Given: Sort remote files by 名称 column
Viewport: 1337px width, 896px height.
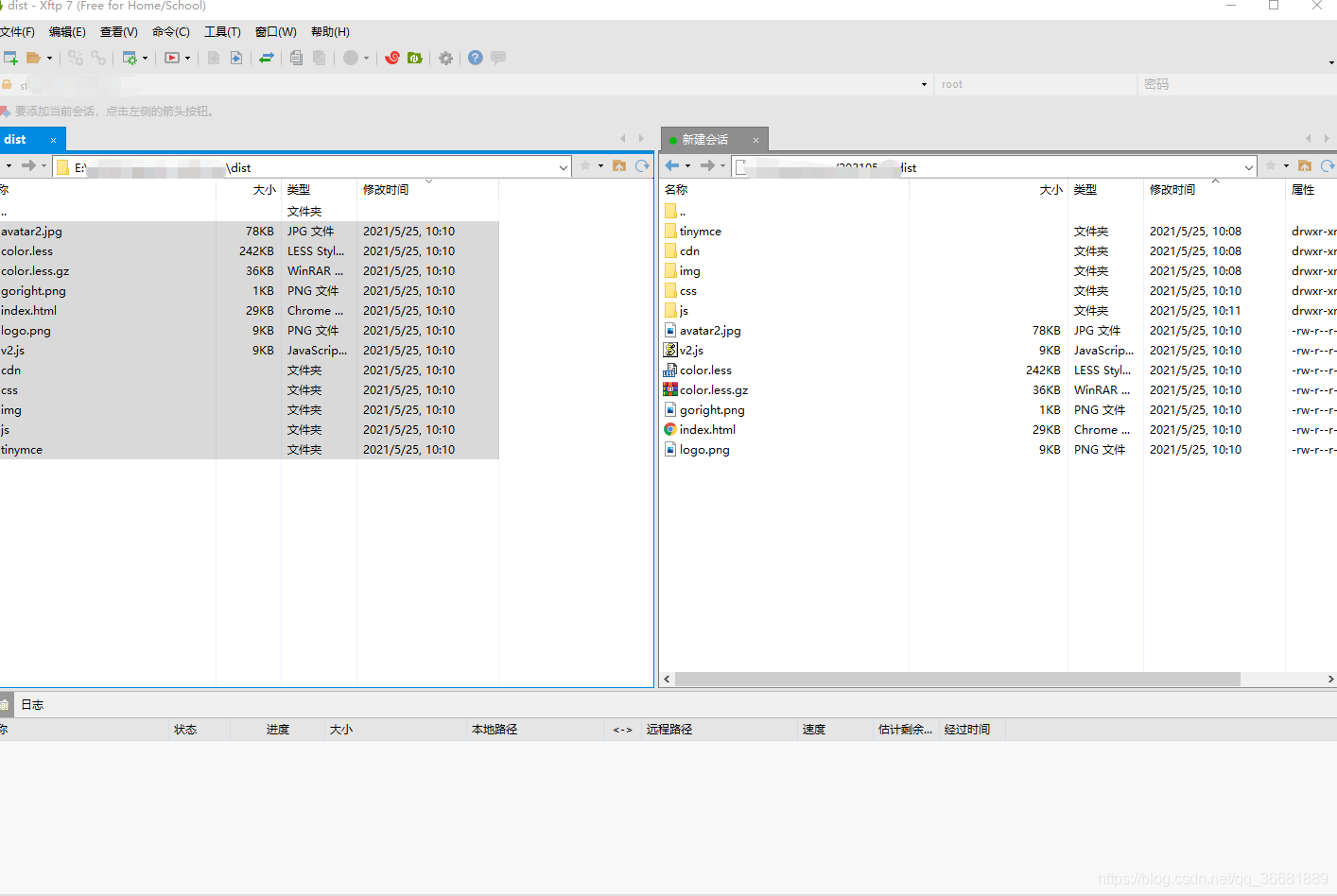Looking at the screenshot, I should [x=784, y=190].
